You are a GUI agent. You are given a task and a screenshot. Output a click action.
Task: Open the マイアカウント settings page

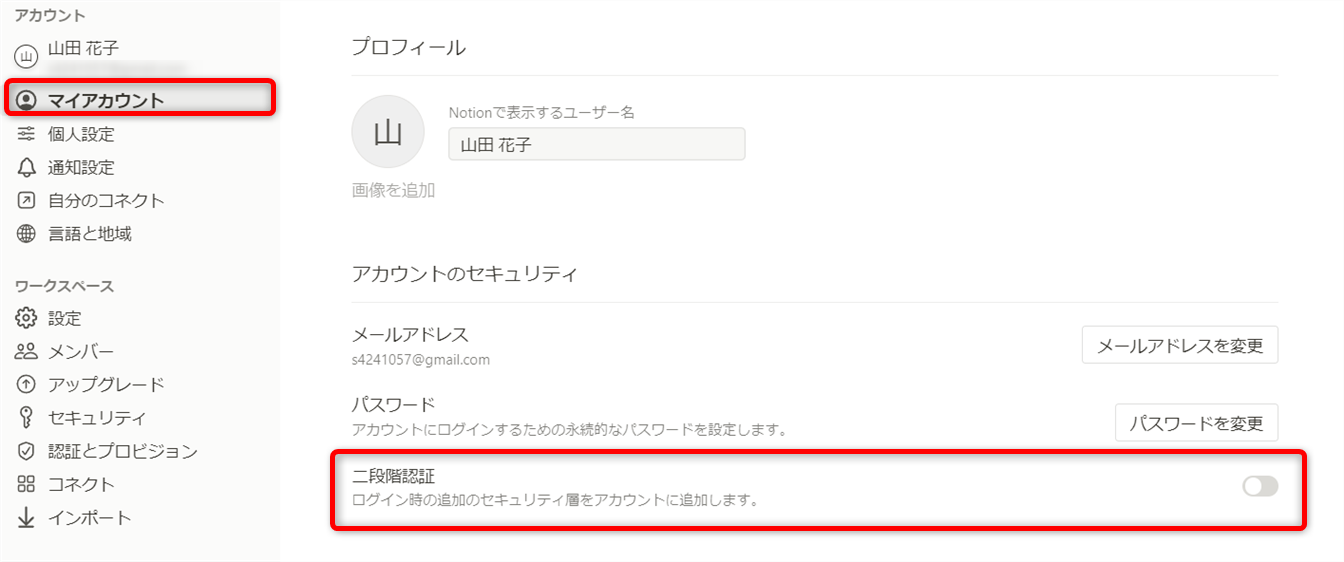click(x=106, y=100)
